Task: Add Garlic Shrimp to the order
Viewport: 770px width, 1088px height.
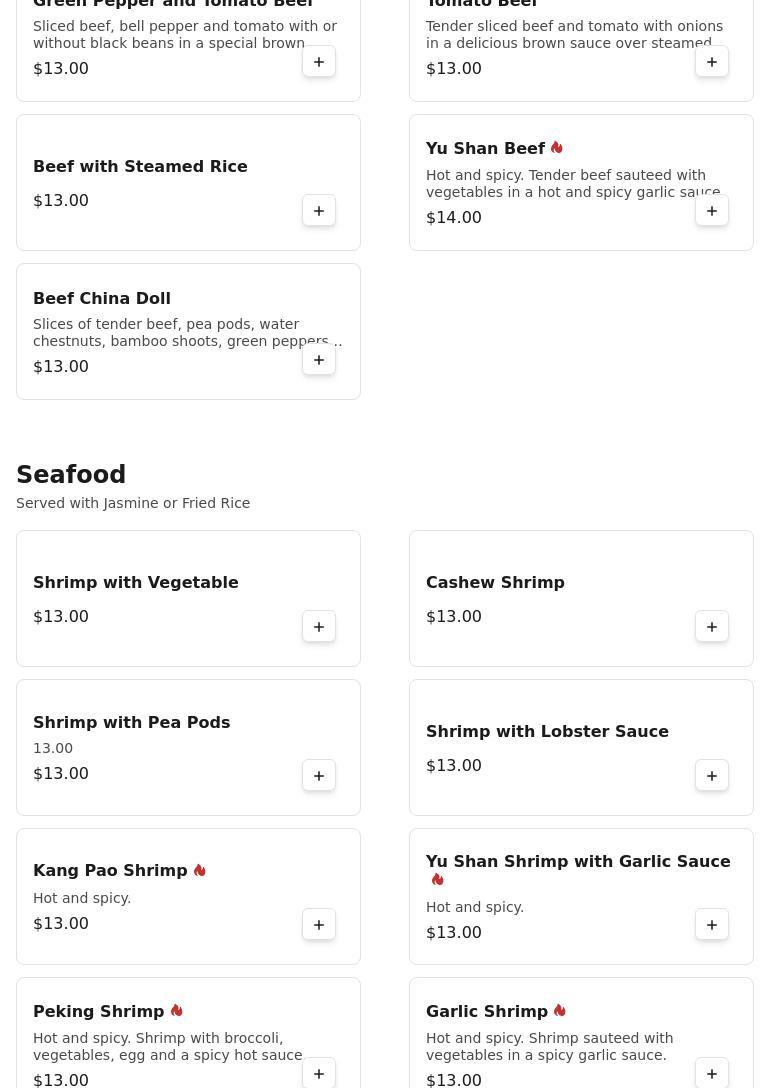Action: point(712,1073)
